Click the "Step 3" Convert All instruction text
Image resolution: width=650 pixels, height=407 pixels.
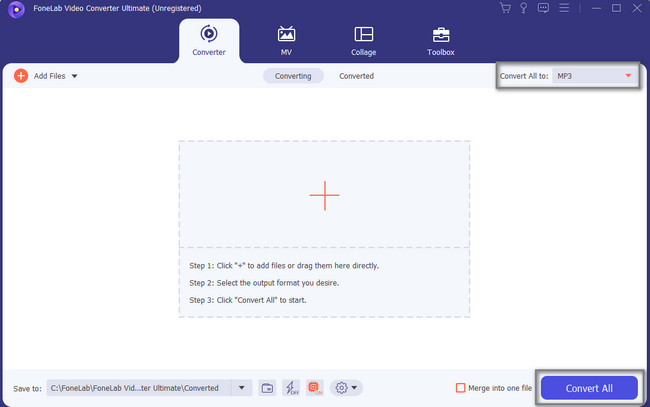(247, 300)
